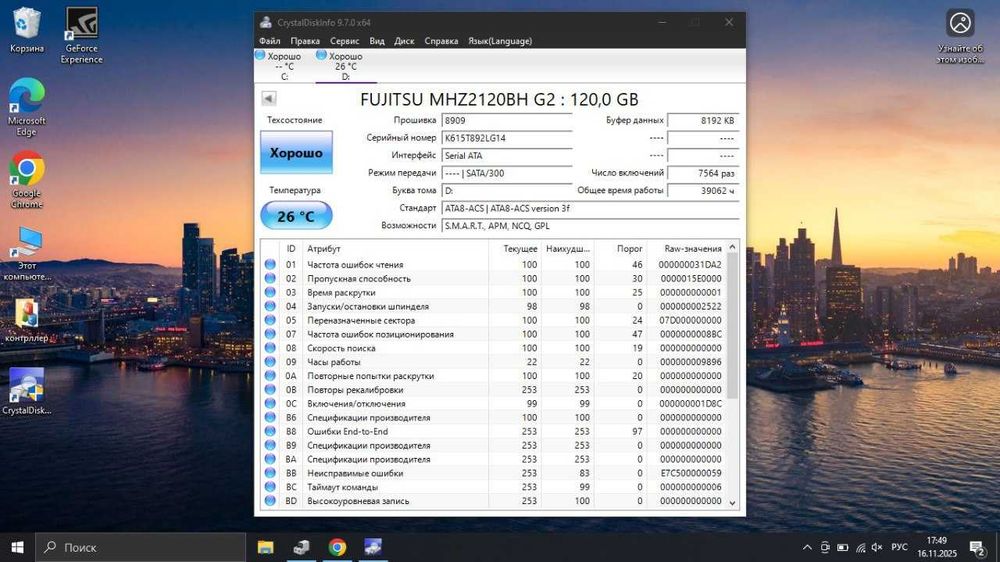
Task: Open Этот компьютер desktop icon
Action: point(26,253)
